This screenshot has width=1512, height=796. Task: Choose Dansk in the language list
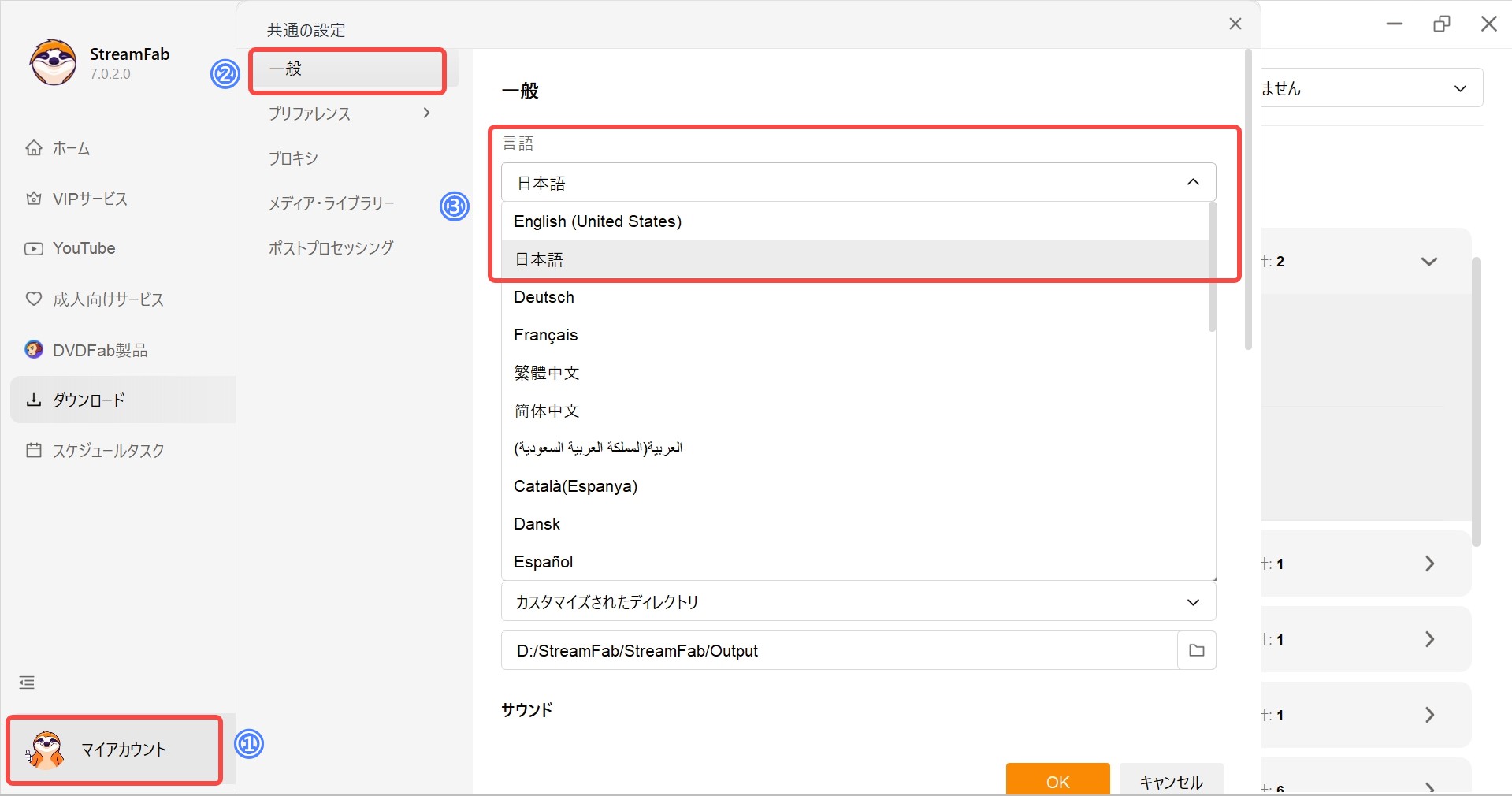click(x=855, y=524)
